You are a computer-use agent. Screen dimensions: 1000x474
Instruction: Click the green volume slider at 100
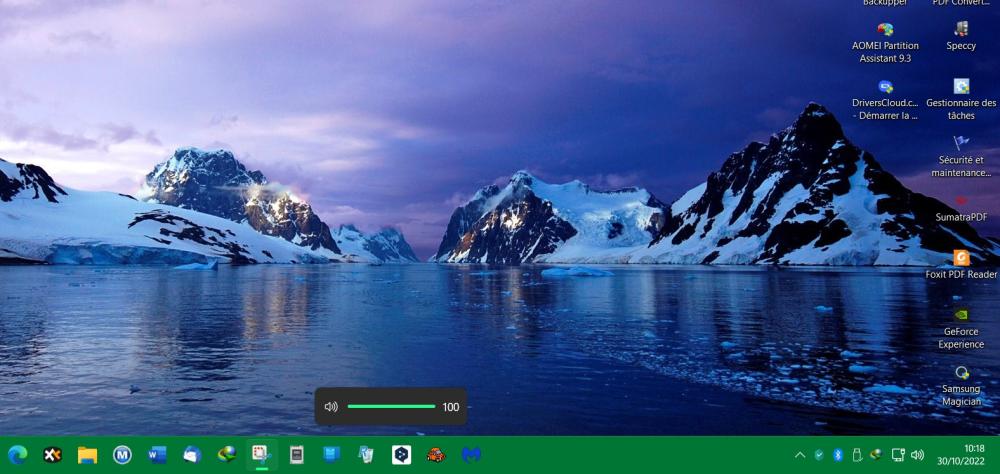[x=391, y=406]
